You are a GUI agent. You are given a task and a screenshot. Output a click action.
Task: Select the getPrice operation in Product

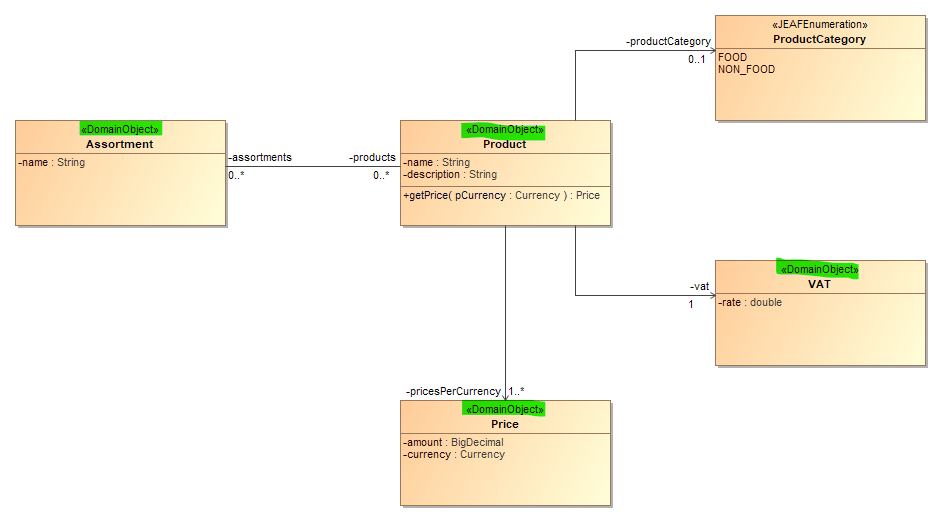click(502, 196)
